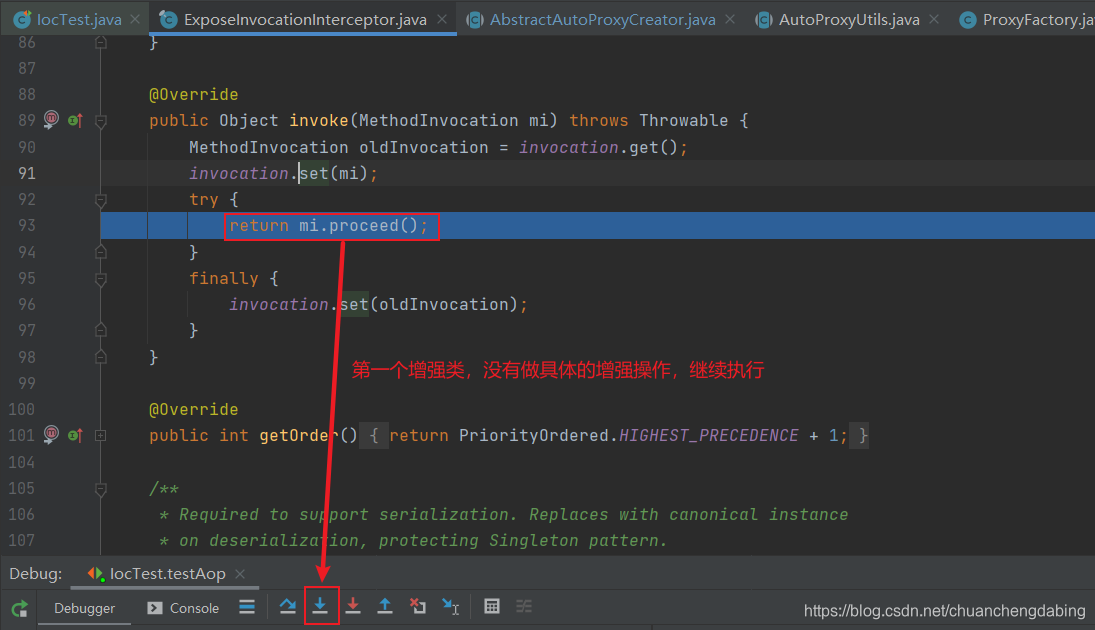Image resolution: width=1095 pixels, height=630 pixels.
Task: Collapse the Javadoc comment fold at line 105
Action: (x=101, y=489)
